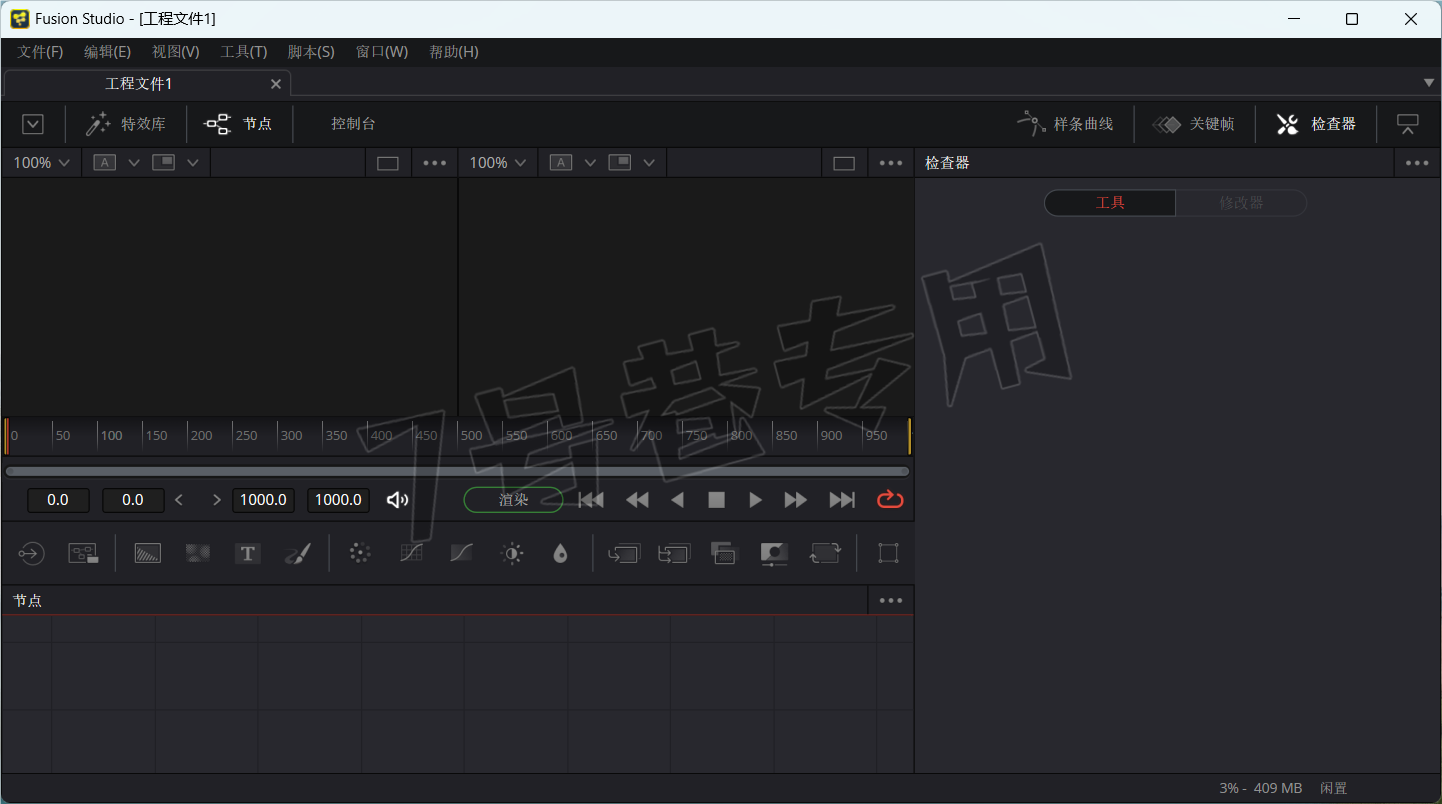This screenshot has width=1442, height=804.
Task: Add a Color Corrector node (dotted circle icon)
Action: click(x=360, y=553)
